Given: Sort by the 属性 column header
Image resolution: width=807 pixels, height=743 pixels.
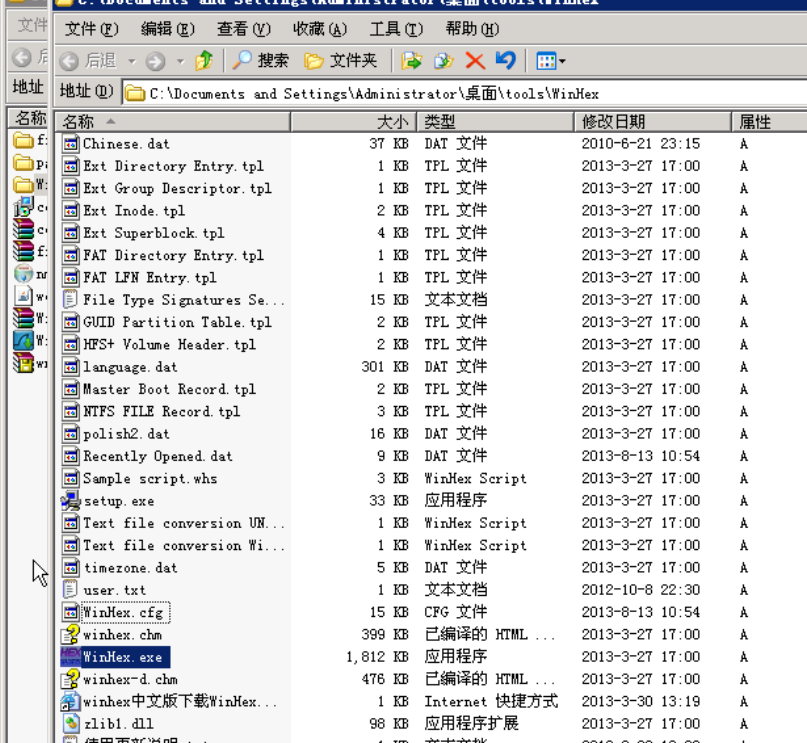Looking at the screenshot, I should pyautogui.click(x=769, y=122).
